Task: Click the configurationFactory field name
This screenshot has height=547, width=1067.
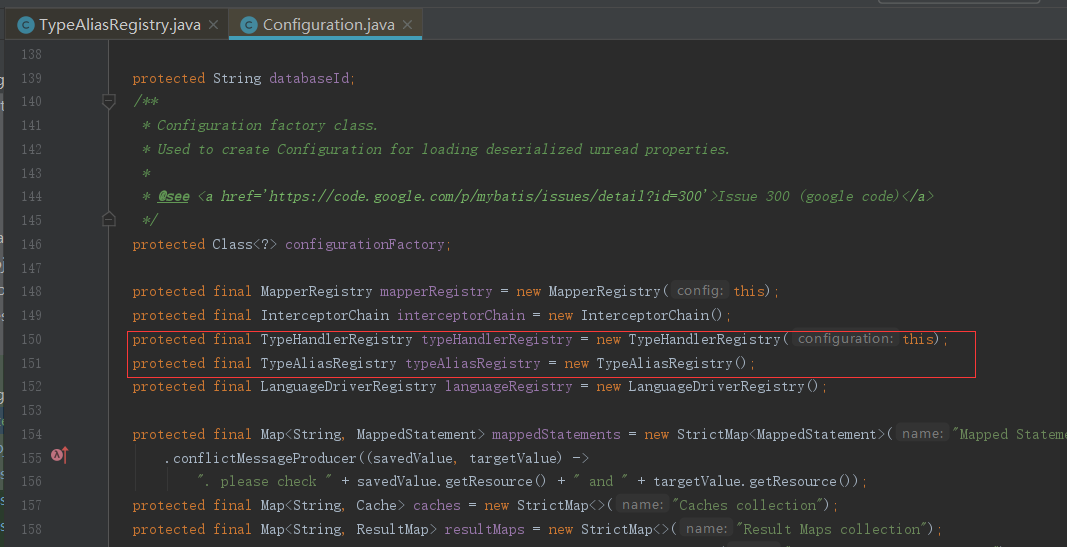Action: click(365, 244)
